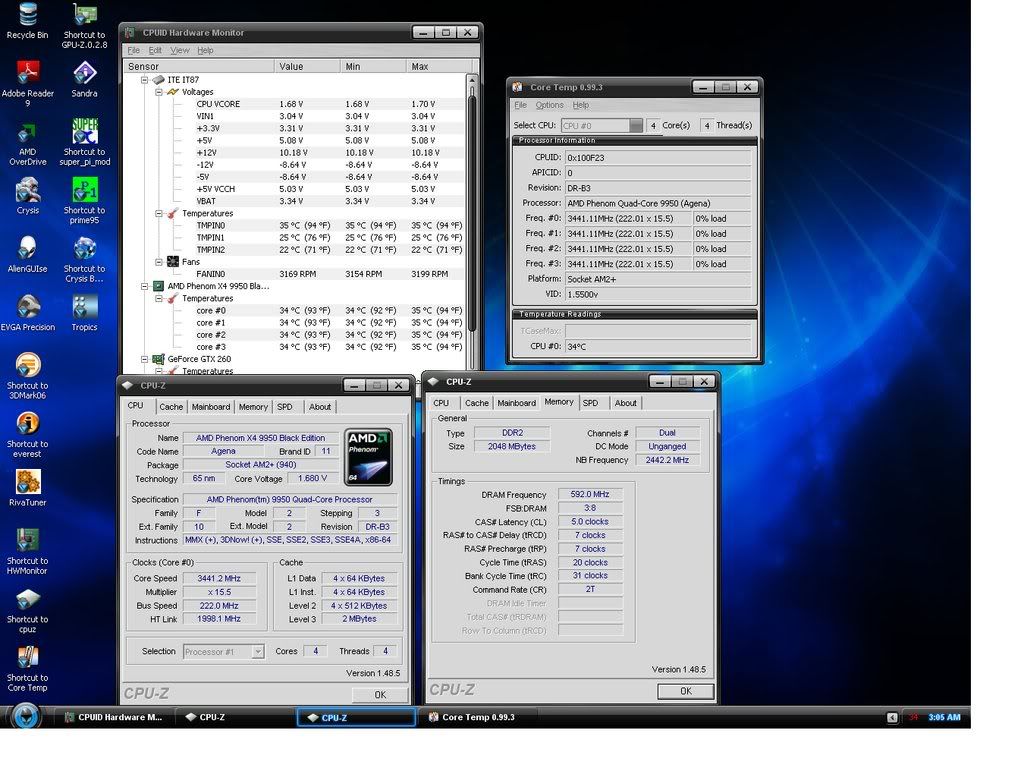Collapse the AMD Phenom X4 9950 node
The width and height of the screenshot is (1024, 768).
144,286
